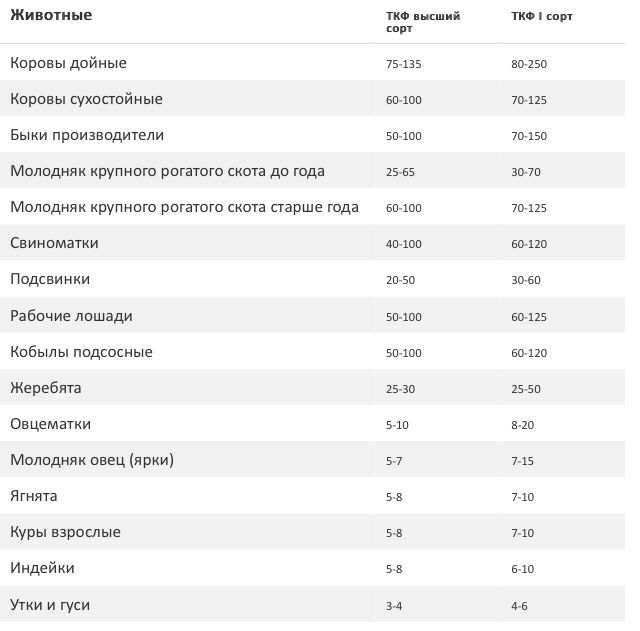
Task: Select the "Рабочие лошади" row label
Action: pyautogui.click(x=71, y=316)
